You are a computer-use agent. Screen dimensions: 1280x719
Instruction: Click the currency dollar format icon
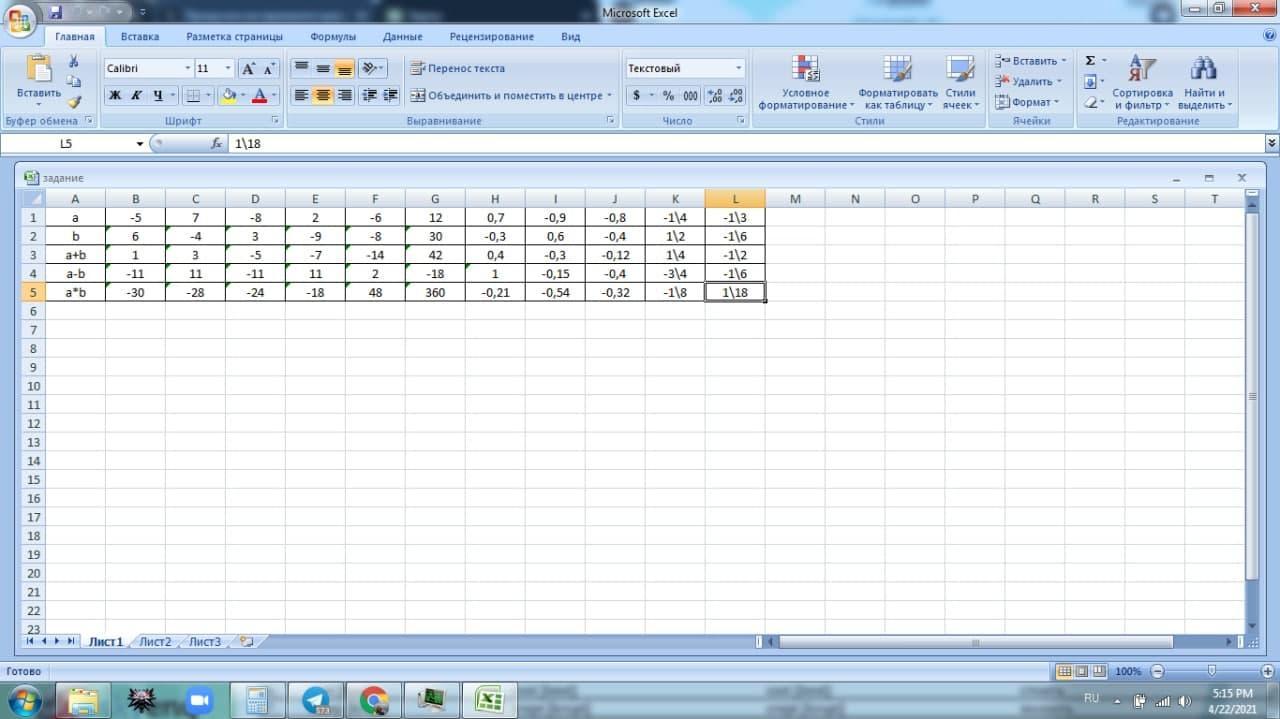click(x=636, y=96)
